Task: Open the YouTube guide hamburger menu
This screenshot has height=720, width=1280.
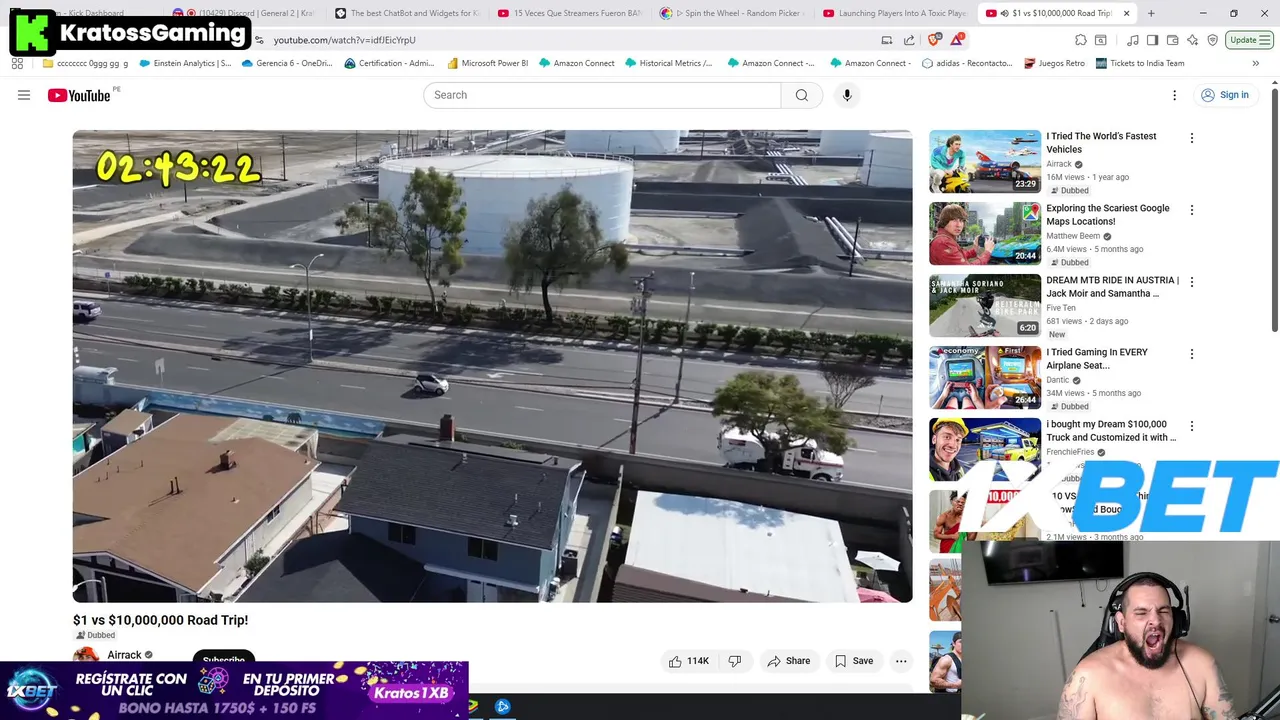Action: click(24, 95)
